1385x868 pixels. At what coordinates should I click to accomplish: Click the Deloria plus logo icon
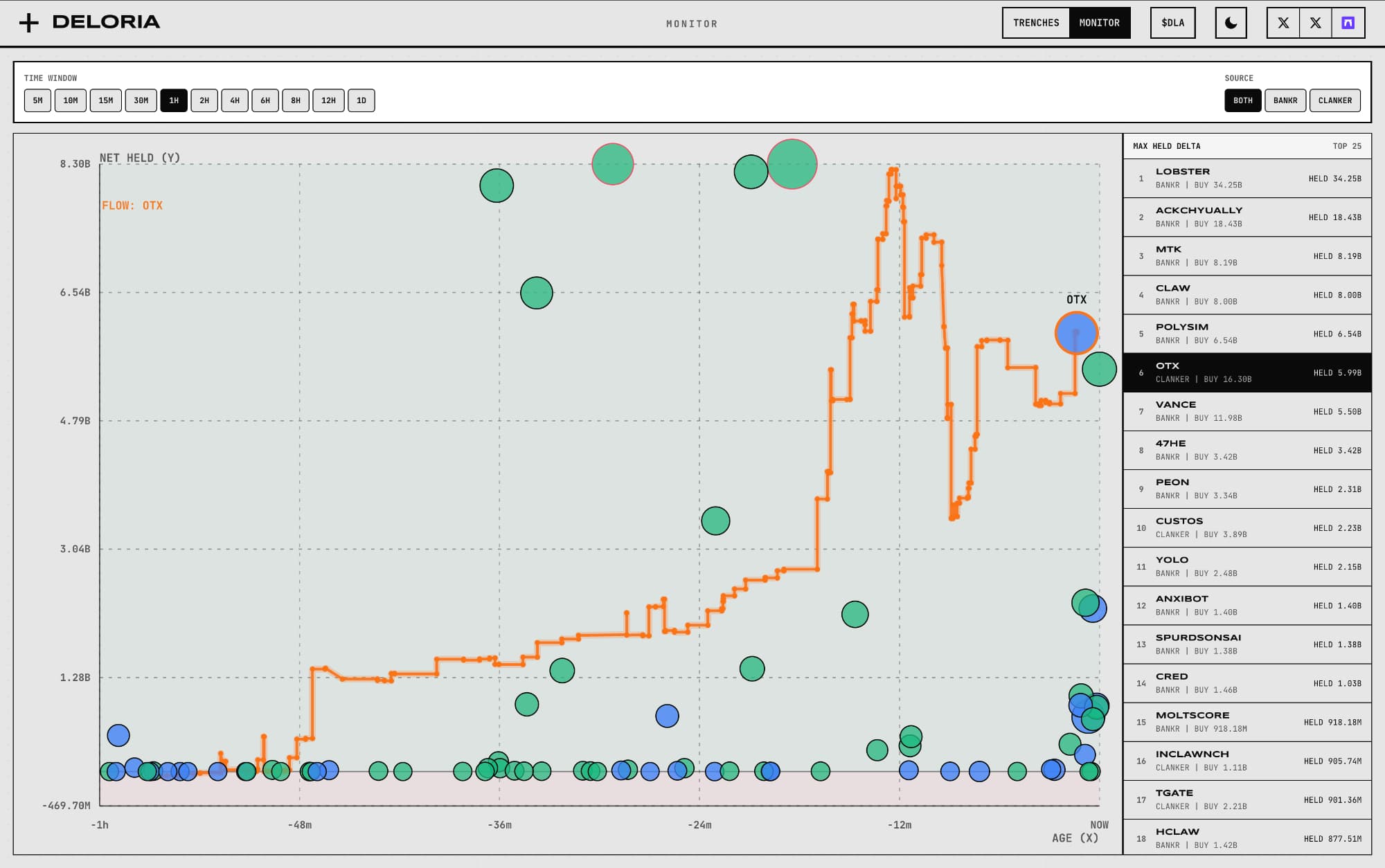29,23
